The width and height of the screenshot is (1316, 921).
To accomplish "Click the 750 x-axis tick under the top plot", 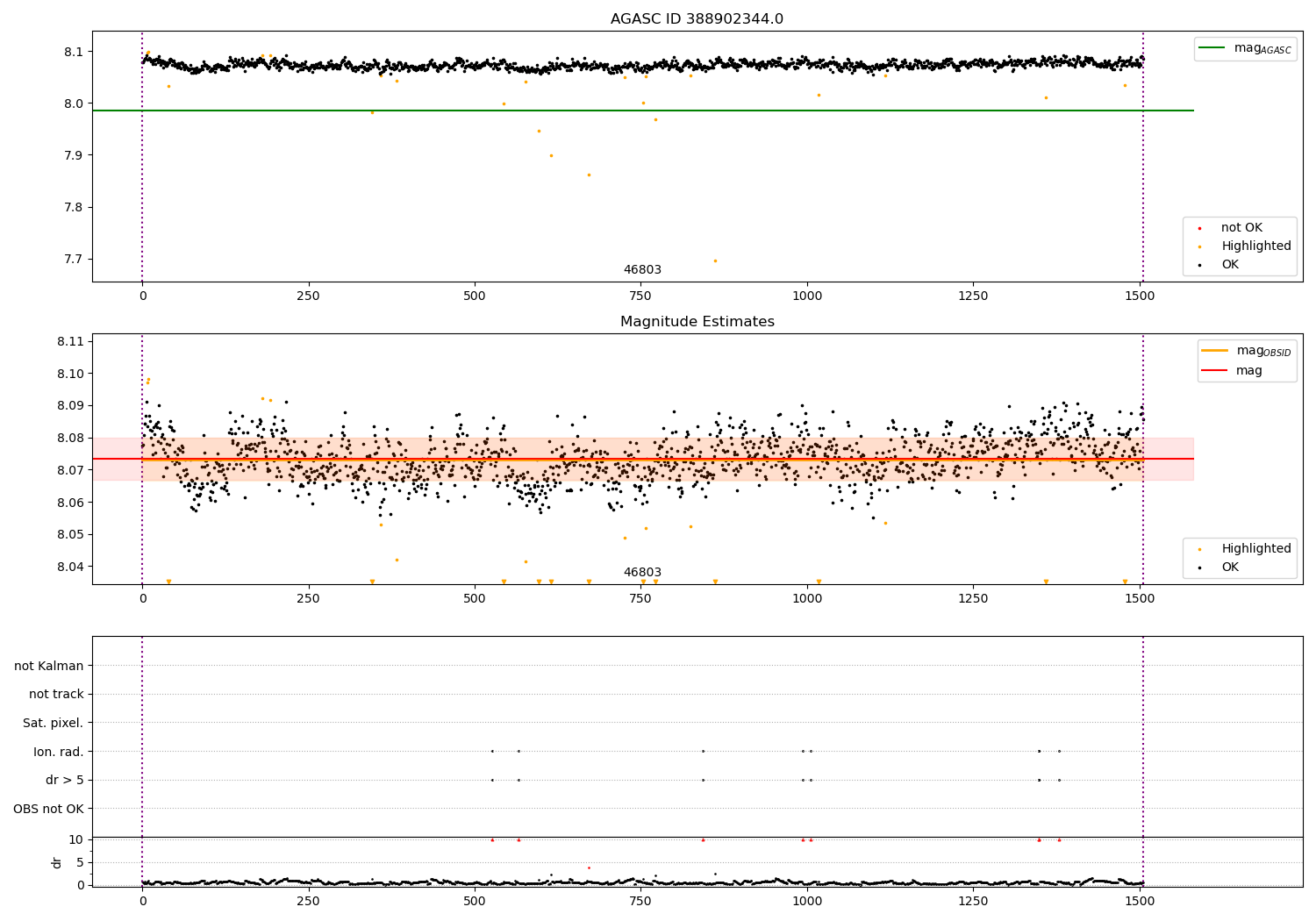I will (x=640, y=296).
